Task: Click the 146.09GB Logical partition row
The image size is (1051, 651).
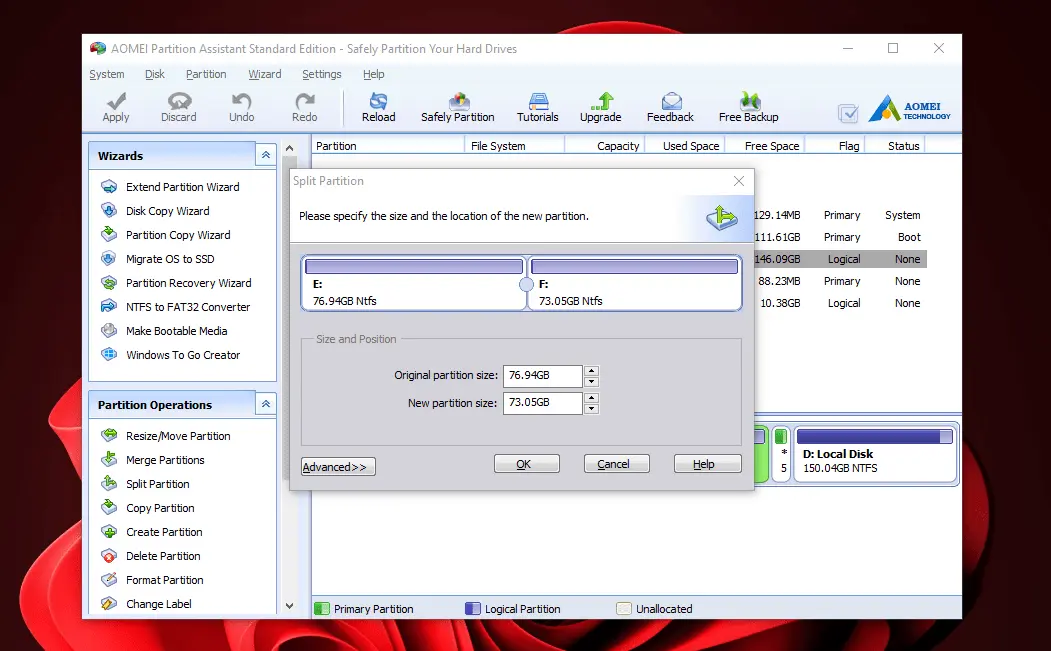Action: click(x=841, y=259)
